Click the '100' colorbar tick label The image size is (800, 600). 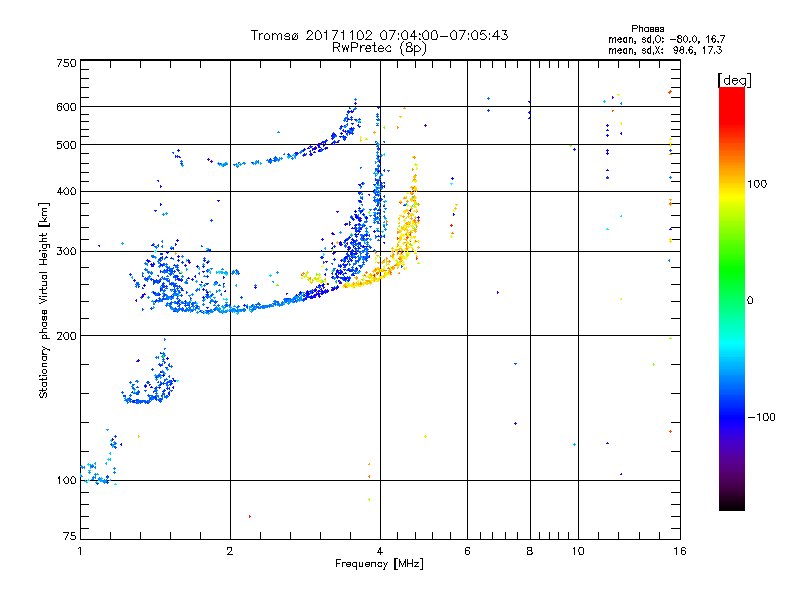coord(757,184)
